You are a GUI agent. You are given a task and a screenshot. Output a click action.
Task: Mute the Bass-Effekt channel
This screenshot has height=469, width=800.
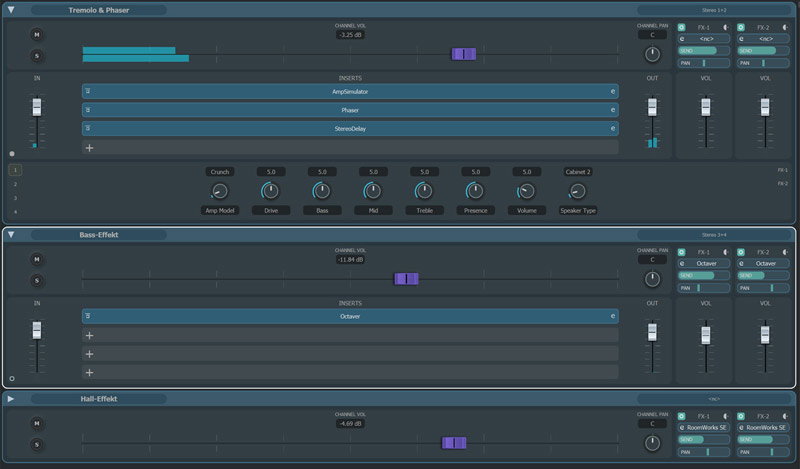[37, 259]
